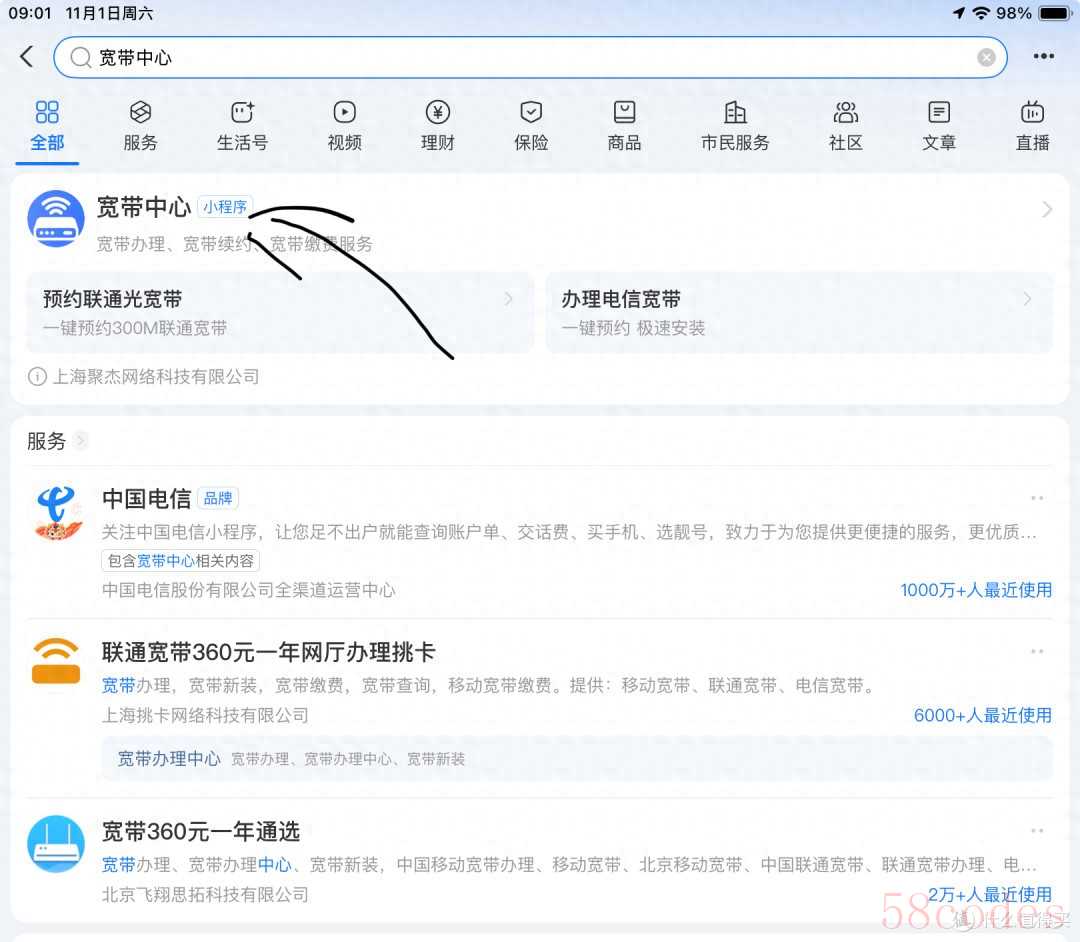Expand the 服务 section arrow
The image size is (1080, 942).
point(81,441)
